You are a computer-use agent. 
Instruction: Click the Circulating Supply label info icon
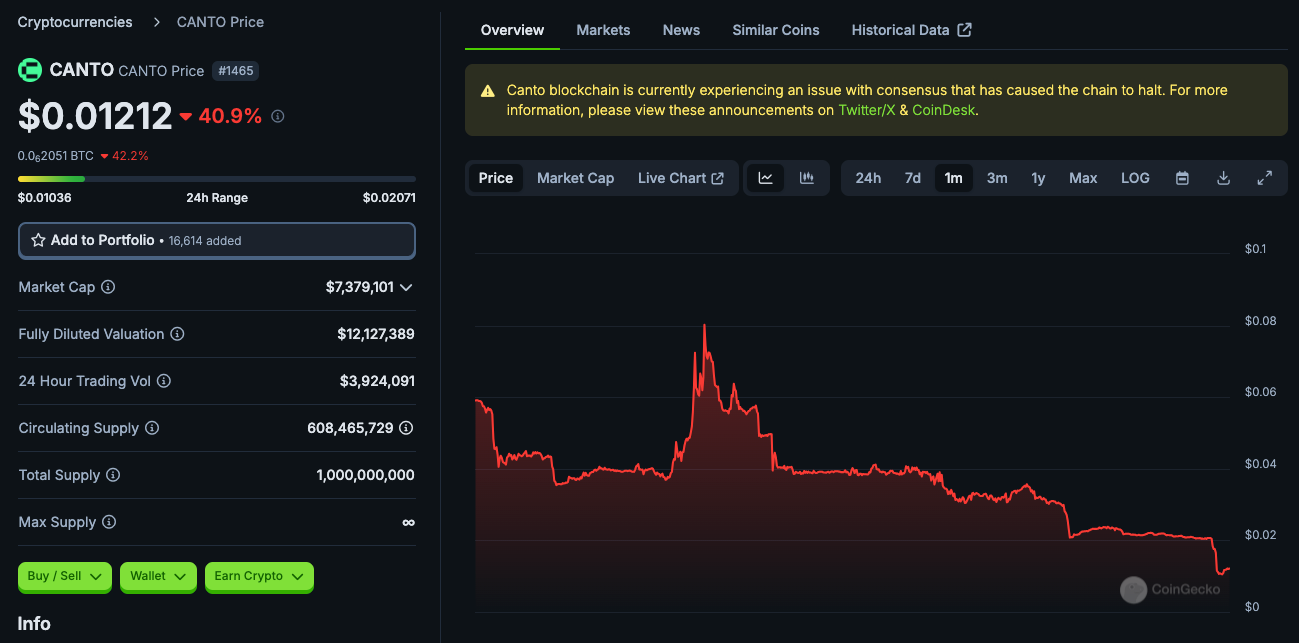point(152,428)
